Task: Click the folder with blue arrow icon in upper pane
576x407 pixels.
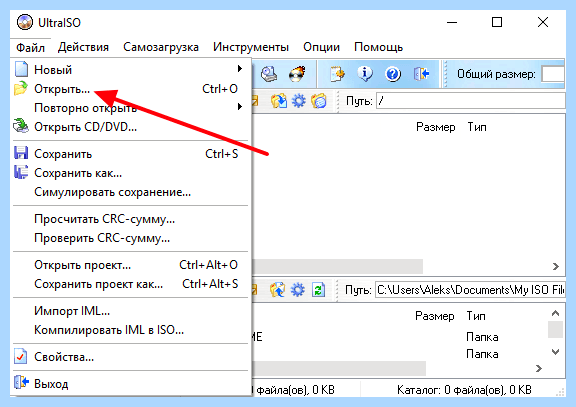Action: (279, 101)
